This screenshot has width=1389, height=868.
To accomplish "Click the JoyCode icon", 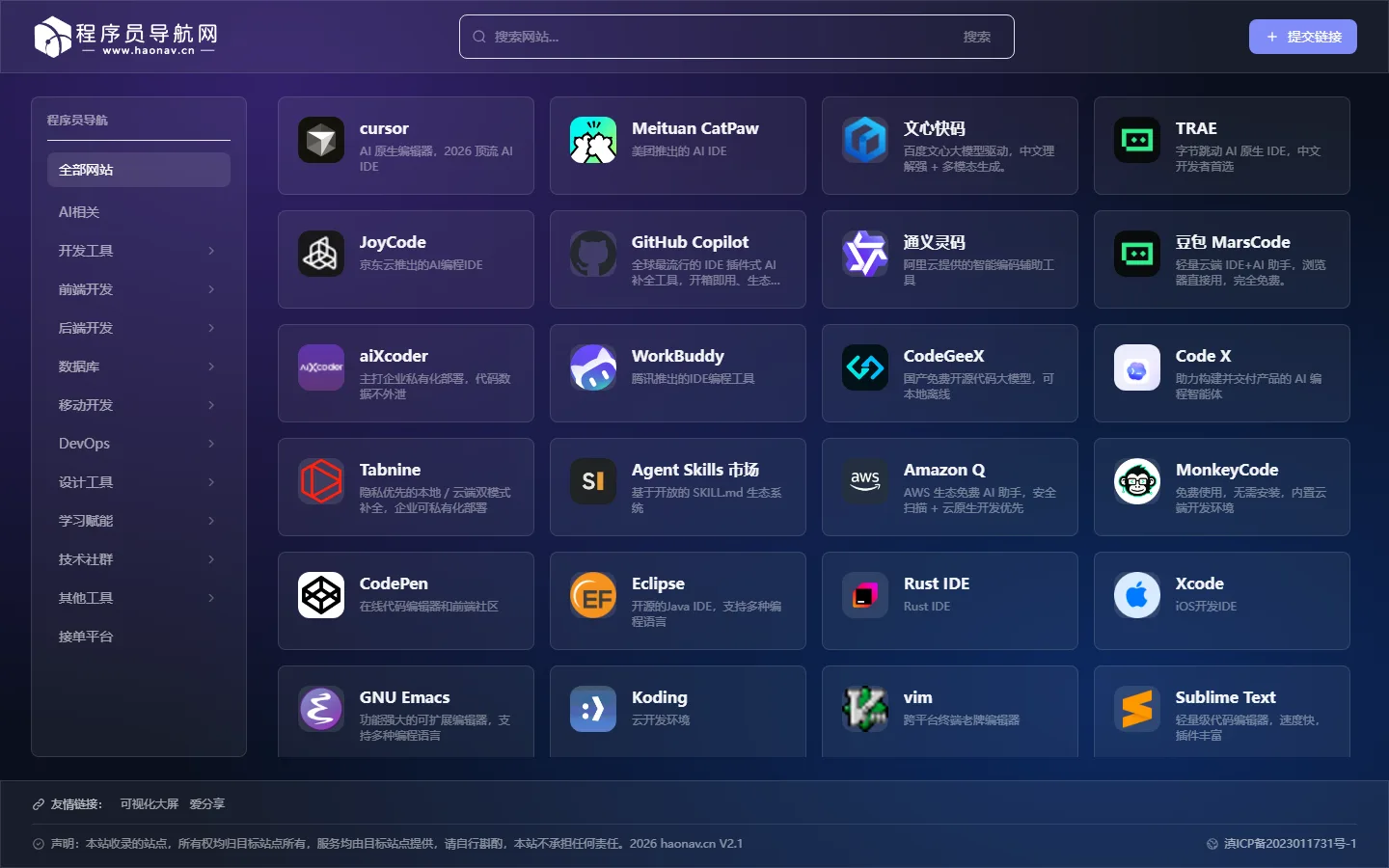I will (x=321, y=254).
